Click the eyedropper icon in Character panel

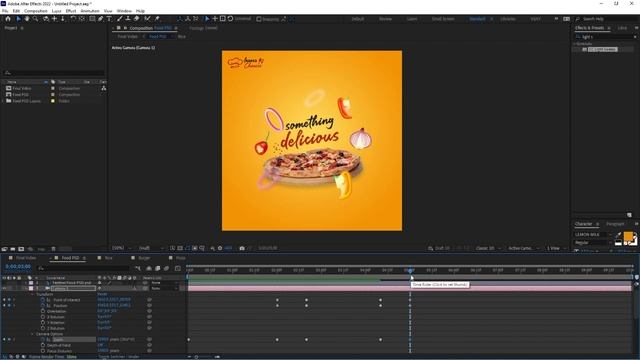(618, 235)
